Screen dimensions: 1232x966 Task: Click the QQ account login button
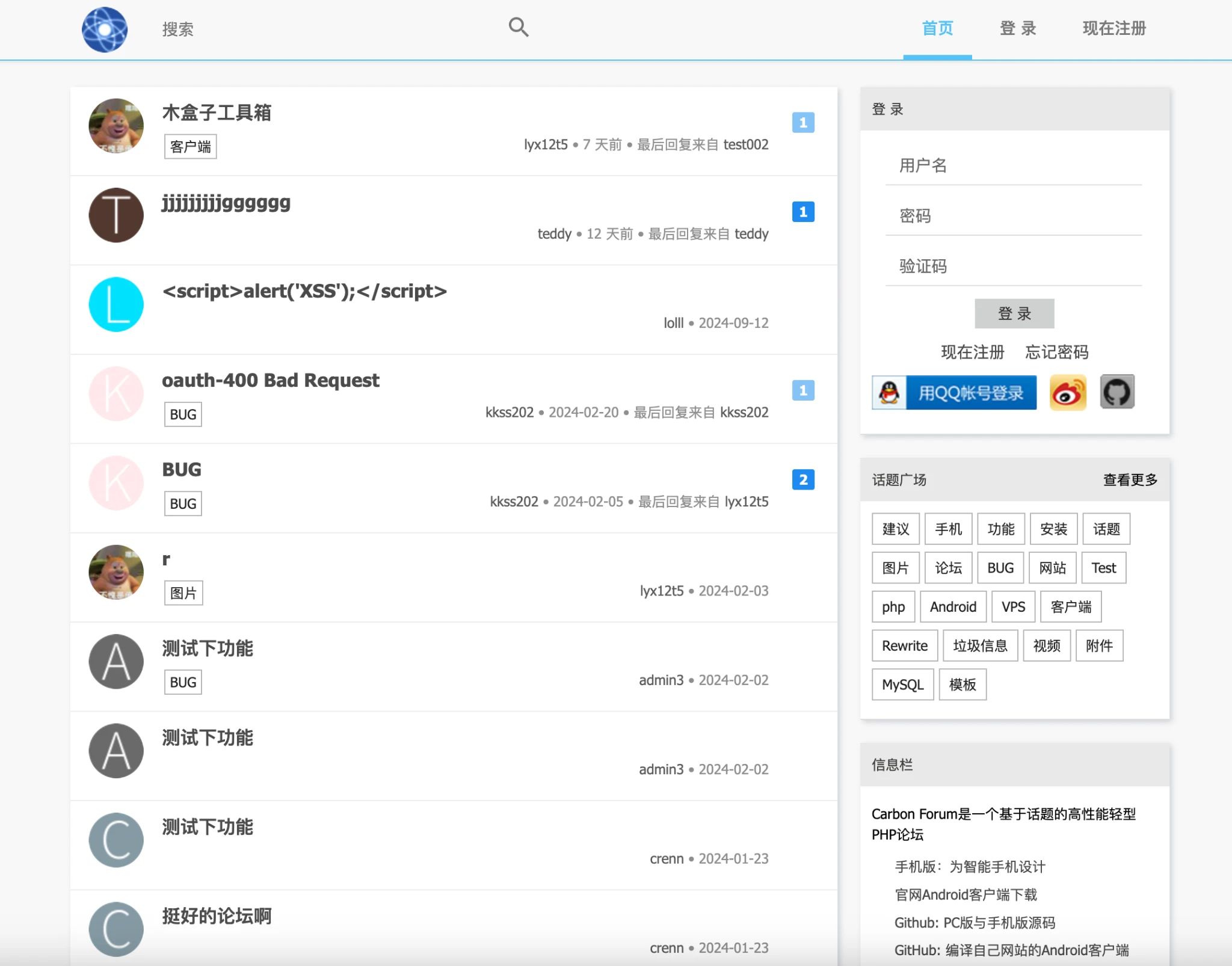tap(954, 393)
